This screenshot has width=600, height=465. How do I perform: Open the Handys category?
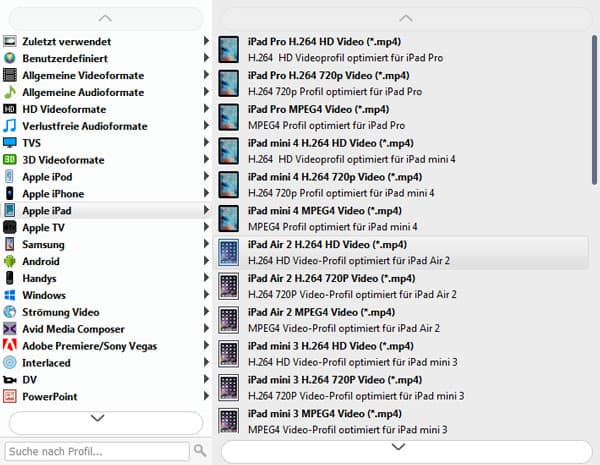pyautogui.click(x=106, y=278)
